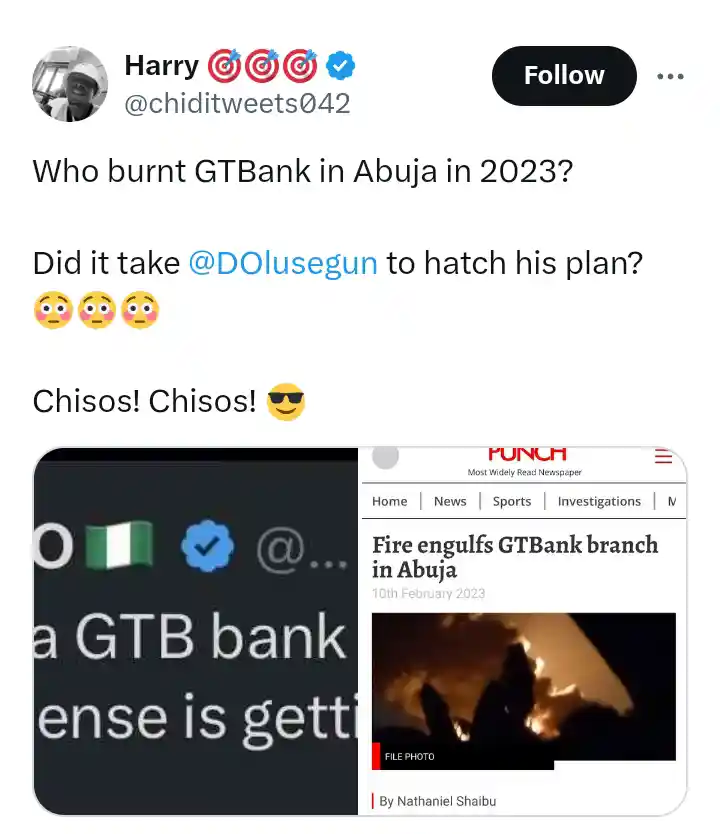Click Harry's profile picture
This screenshot has height=834, width=720.
pyautogui.click(x=70, y=84)
